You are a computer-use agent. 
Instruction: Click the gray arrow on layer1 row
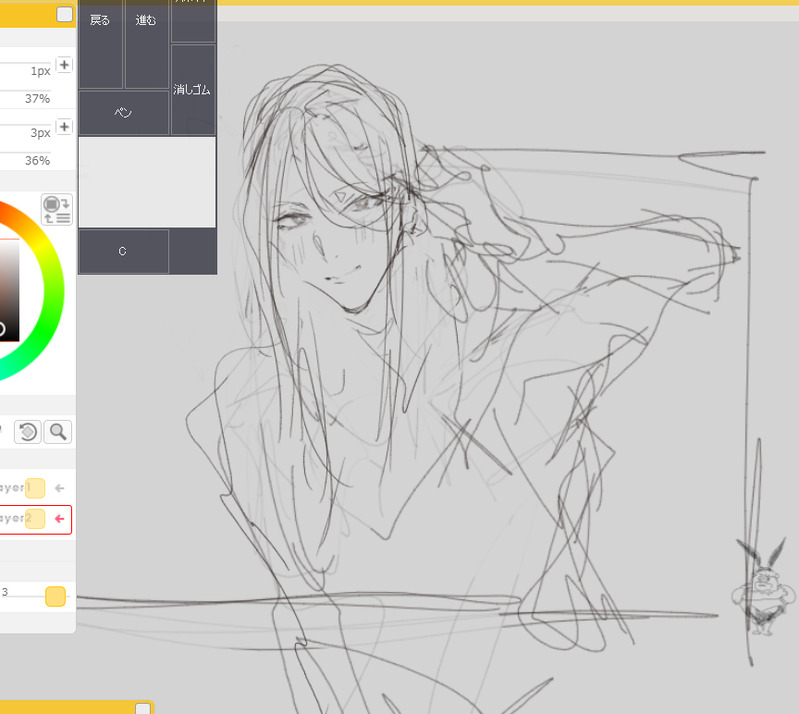[x=60, y=488]
